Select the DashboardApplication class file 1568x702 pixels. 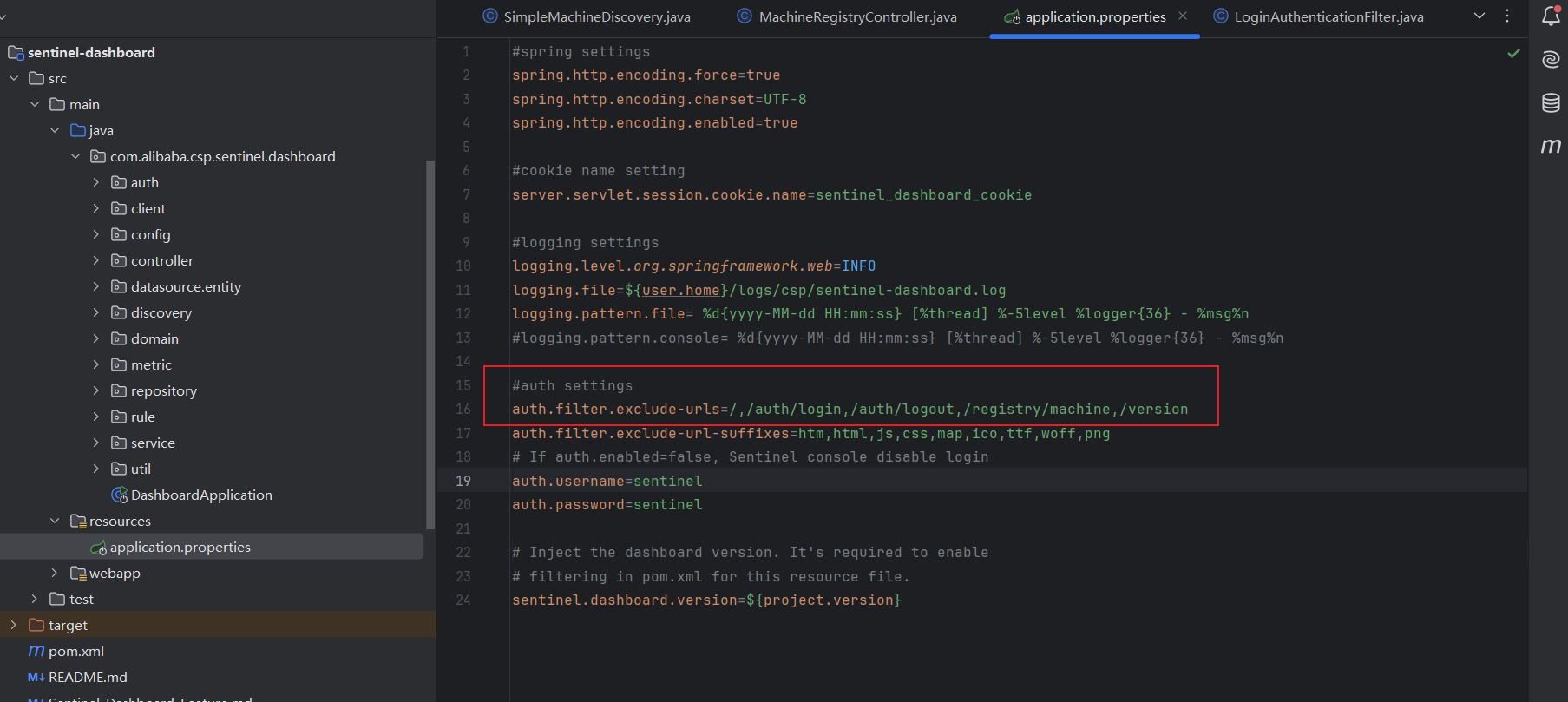[200, 495]
